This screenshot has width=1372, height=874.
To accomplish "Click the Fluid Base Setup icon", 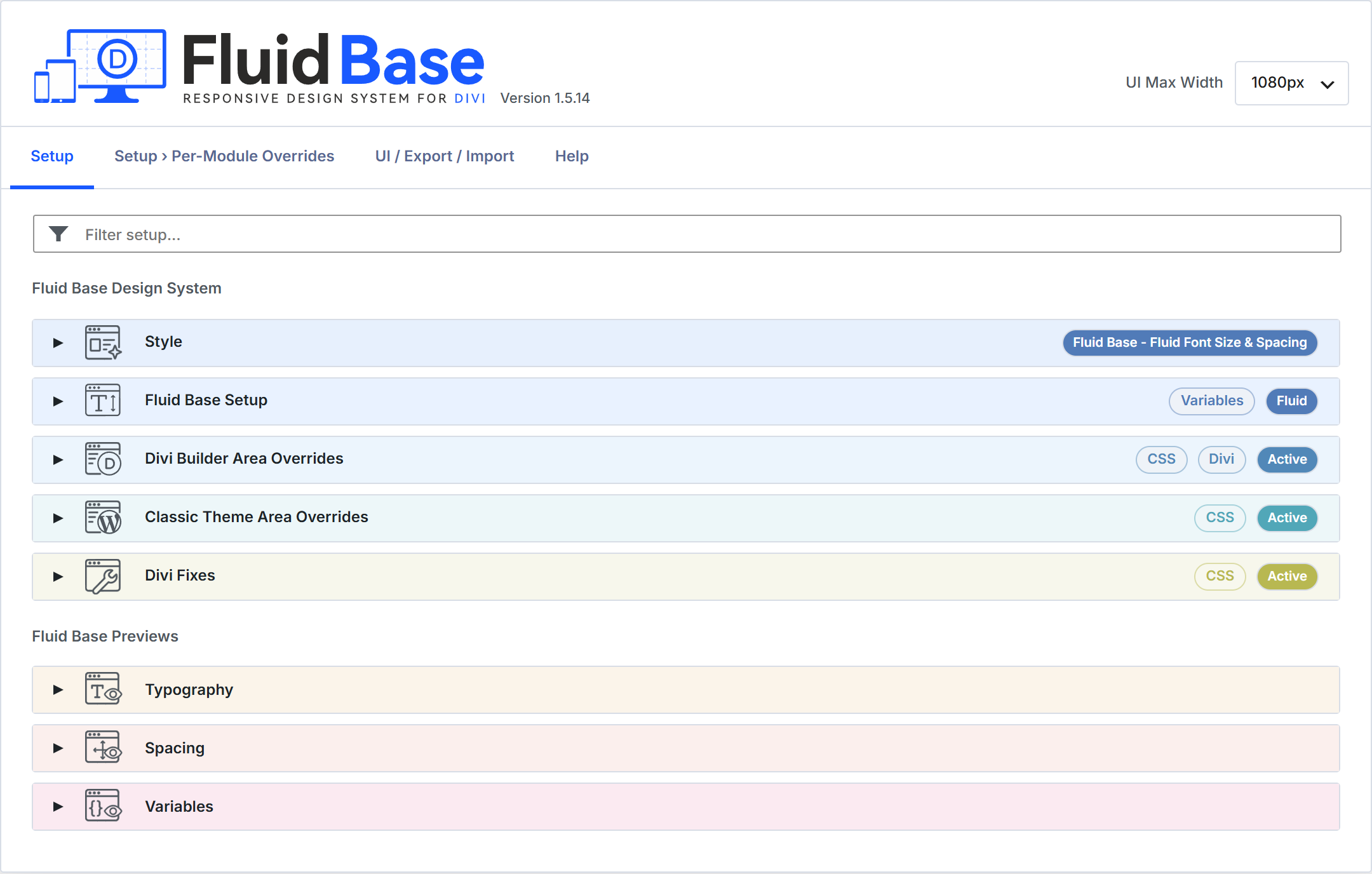I will pyautogui.click(x=103, y=401).
